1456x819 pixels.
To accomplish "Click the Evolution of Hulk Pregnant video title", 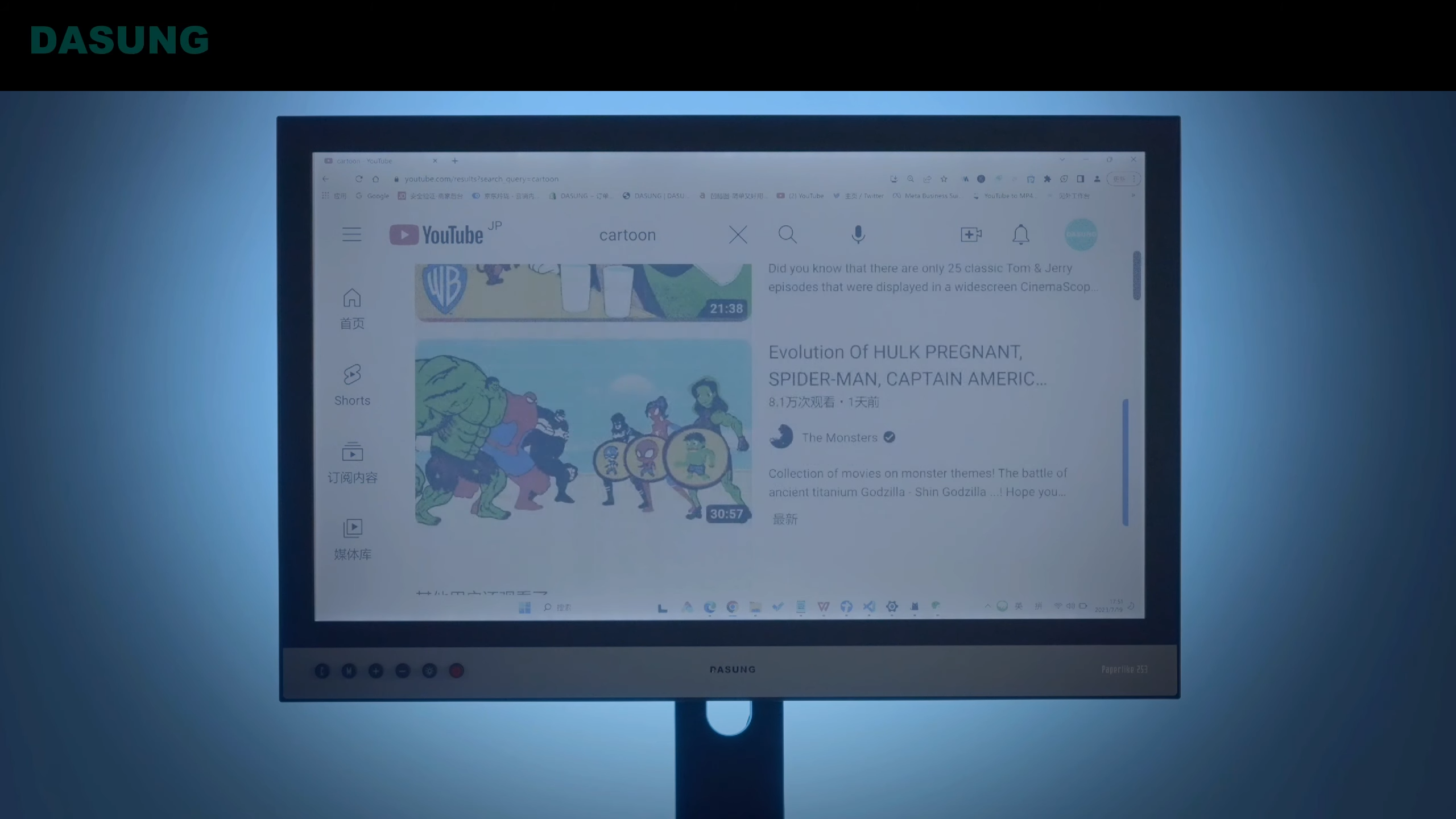I will 907,365.
